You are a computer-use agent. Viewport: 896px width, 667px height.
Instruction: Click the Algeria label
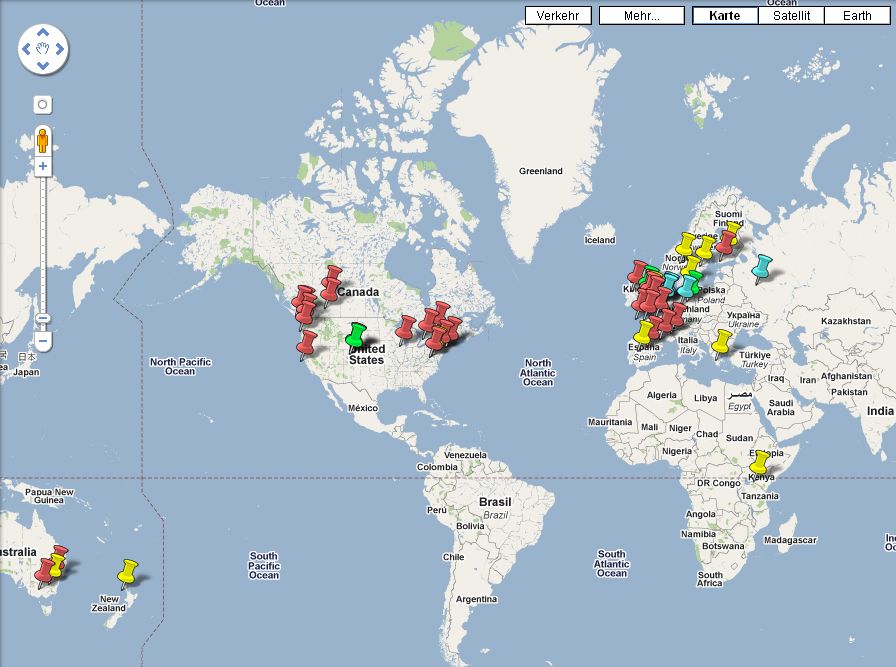point(662,395)
